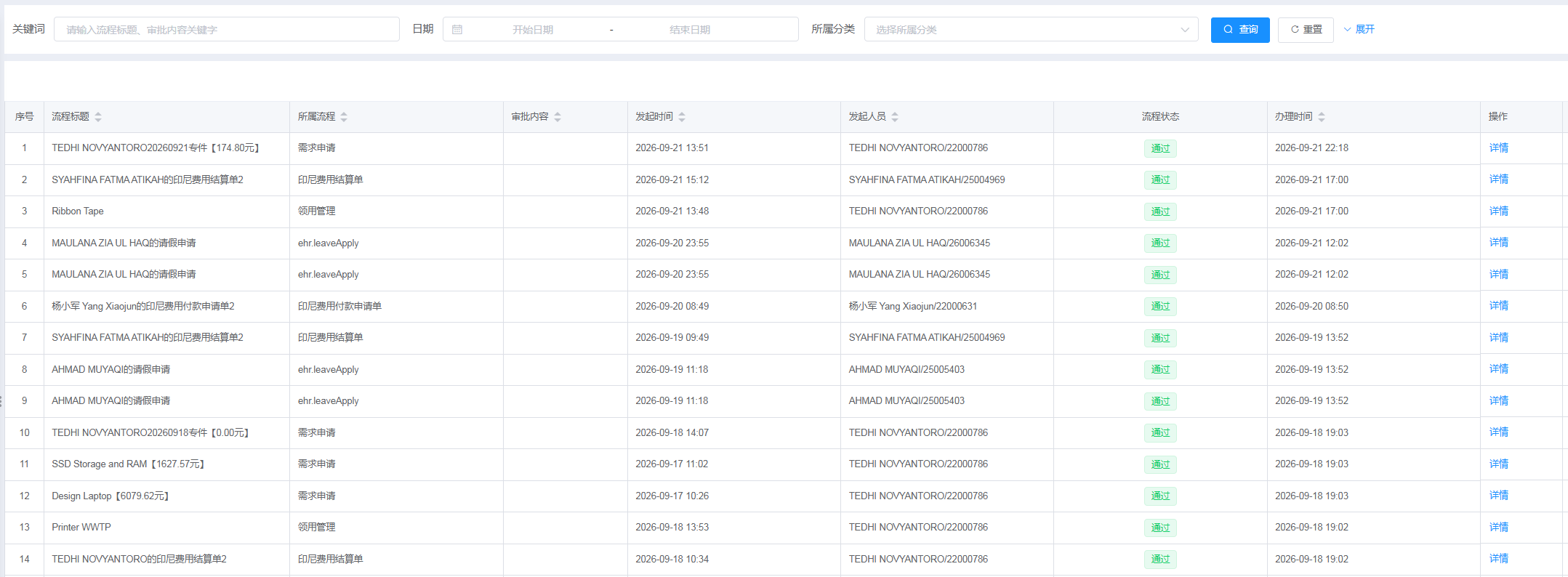1568x577 pixels.
Task: Click the 查询 search button
Action: pyautogui.click(x=1240, y=30)
